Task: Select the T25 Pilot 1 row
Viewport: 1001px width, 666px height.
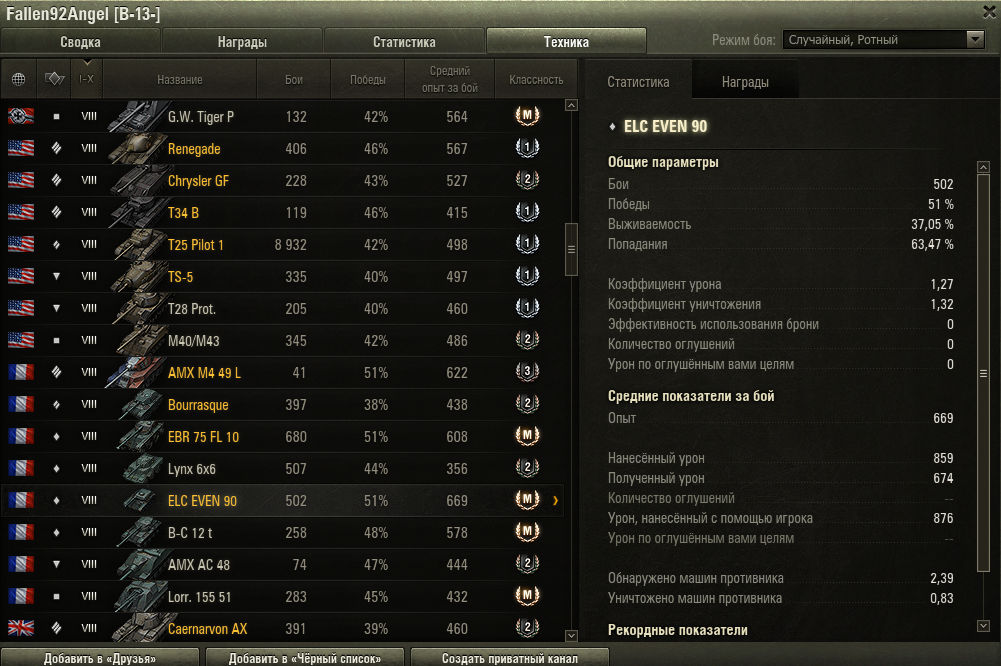Action: click(x=282, y=245)
